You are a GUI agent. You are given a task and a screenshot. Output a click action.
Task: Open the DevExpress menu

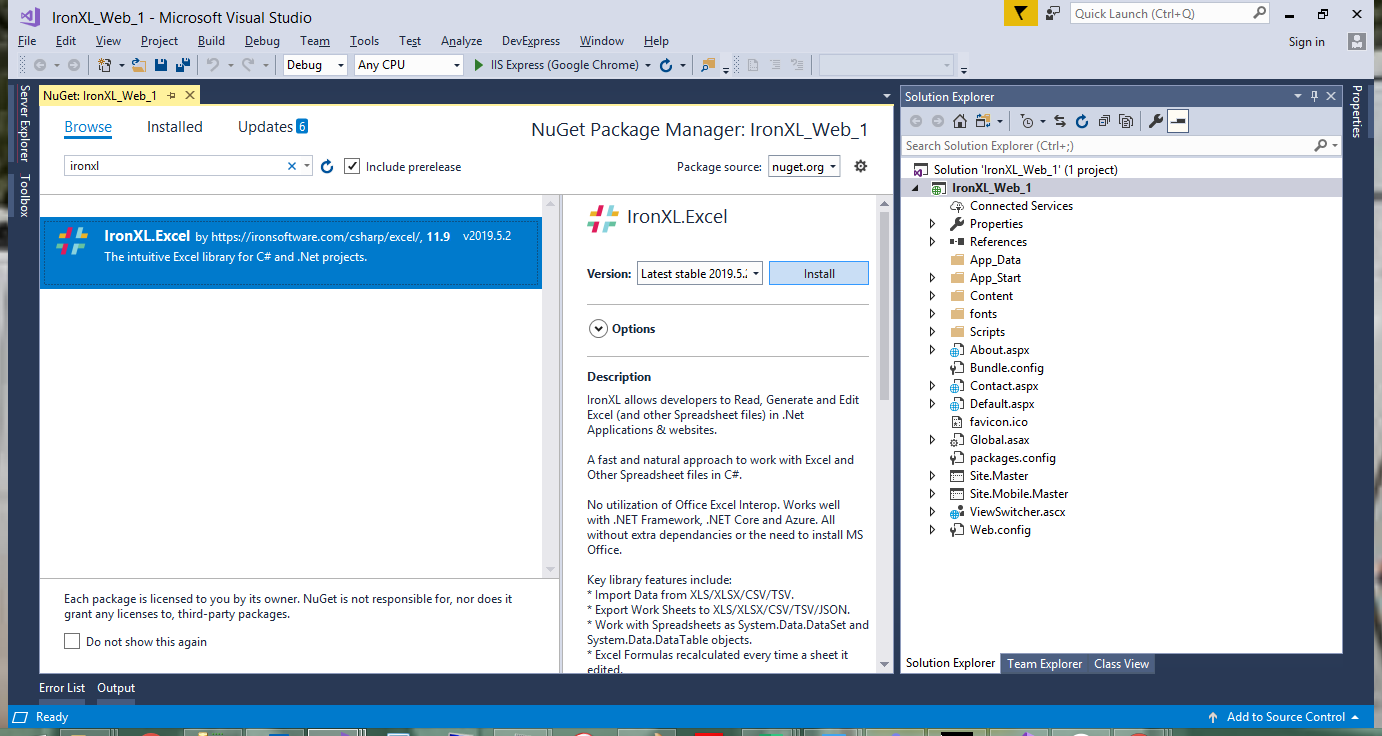point(530,41)
